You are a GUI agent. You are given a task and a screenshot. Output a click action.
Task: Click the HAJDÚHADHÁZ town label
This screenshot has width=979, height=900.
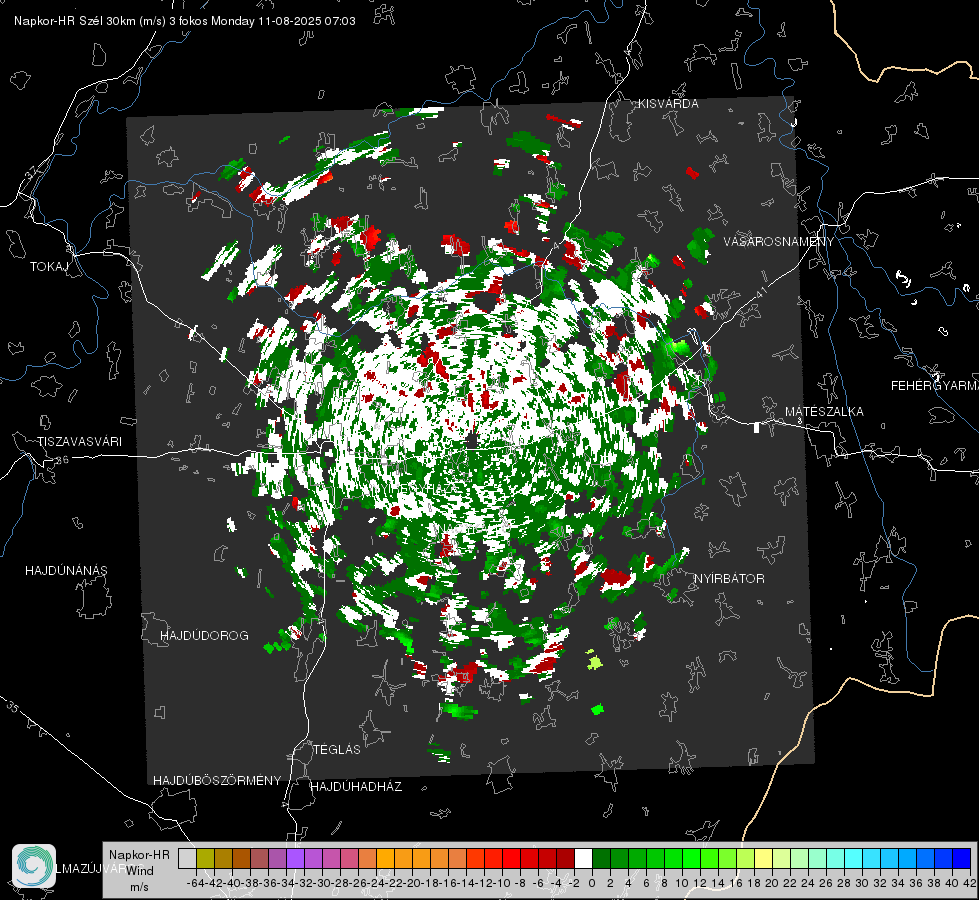coord(356,786)
